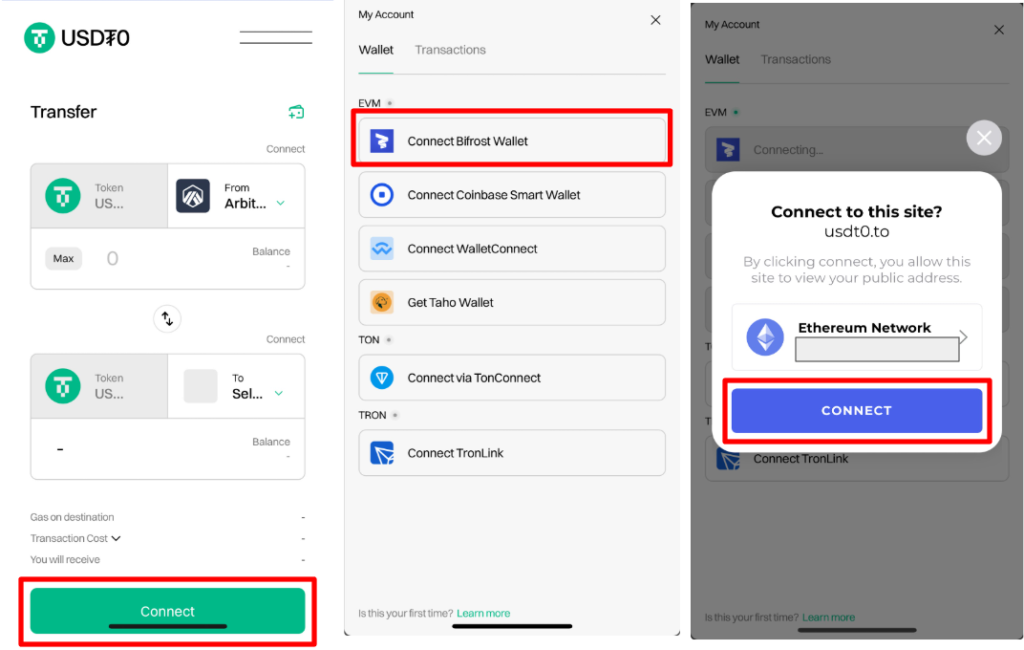The height and width of the screenshot is (650, 1024).
Task: Close the middle My Account panel
Action: (x=656, y=20)
